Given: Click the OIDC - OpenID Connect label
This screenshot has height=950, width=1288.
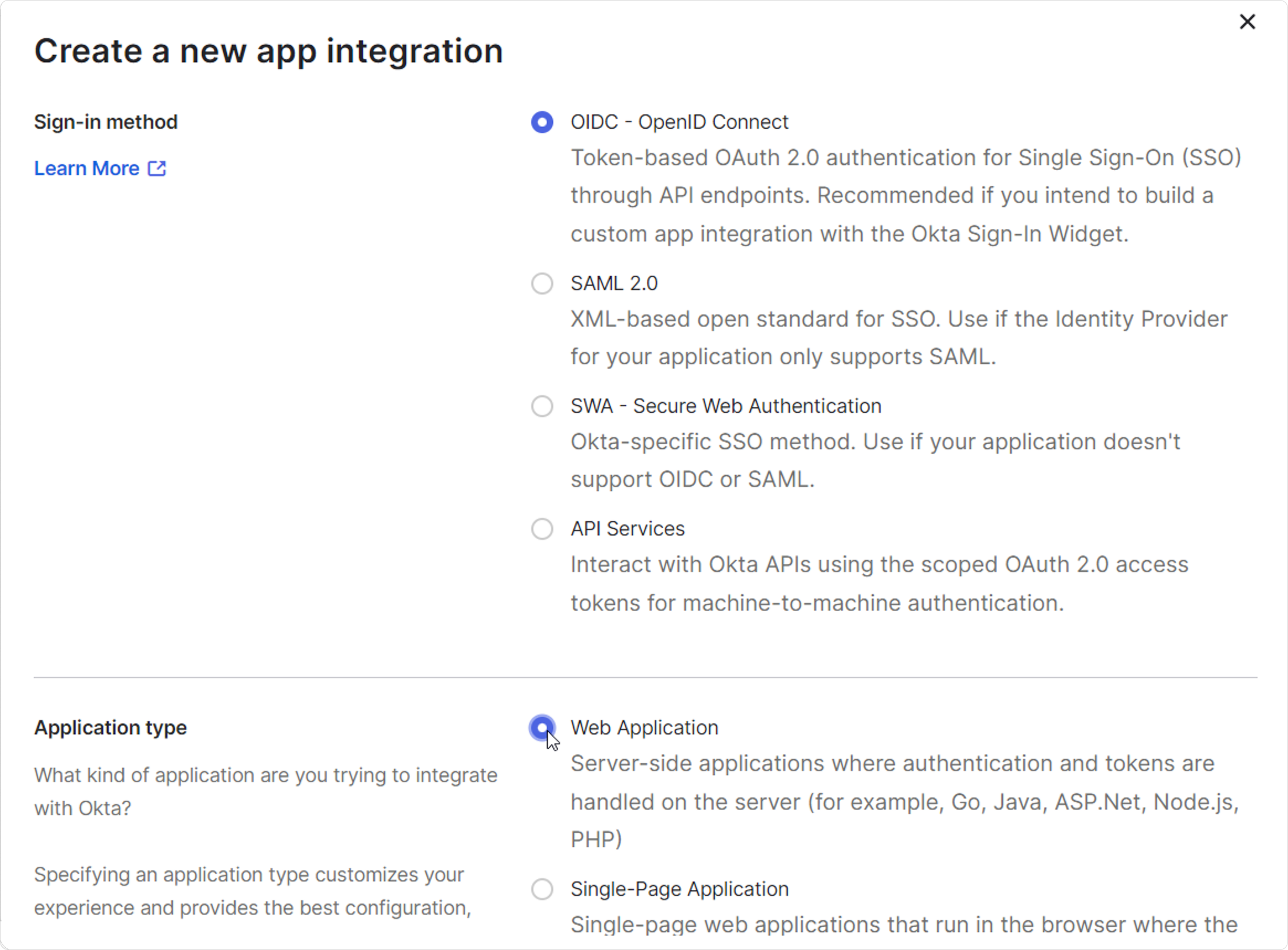Looking at the screenshot, I should [679, 122].
